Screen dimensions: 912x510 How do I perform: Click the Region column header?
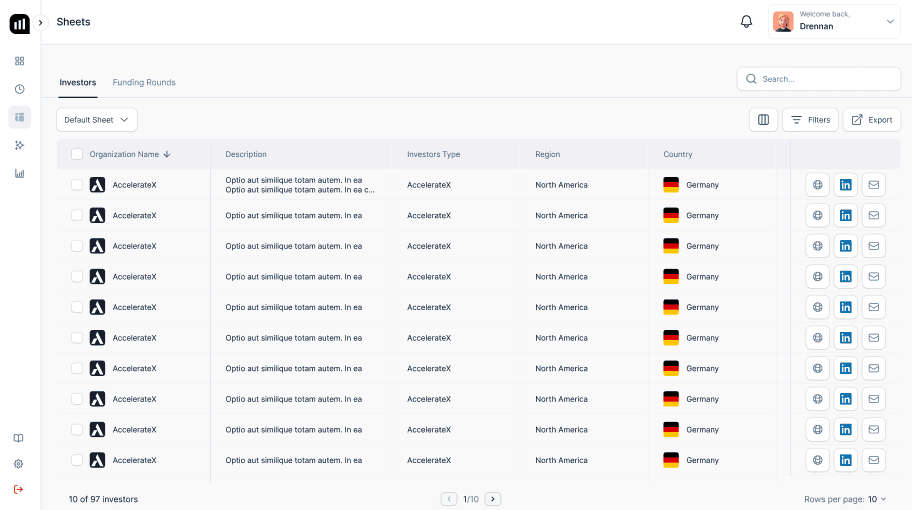tap(548, 154)
